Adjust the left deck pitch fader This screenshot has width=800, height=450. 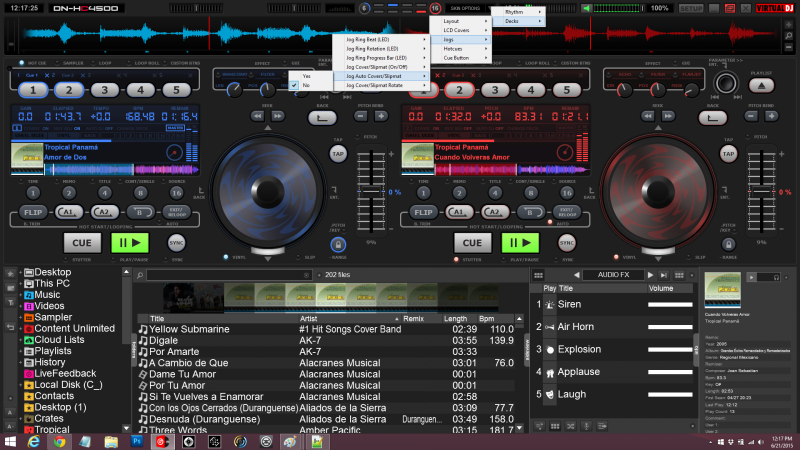(371, 191)
